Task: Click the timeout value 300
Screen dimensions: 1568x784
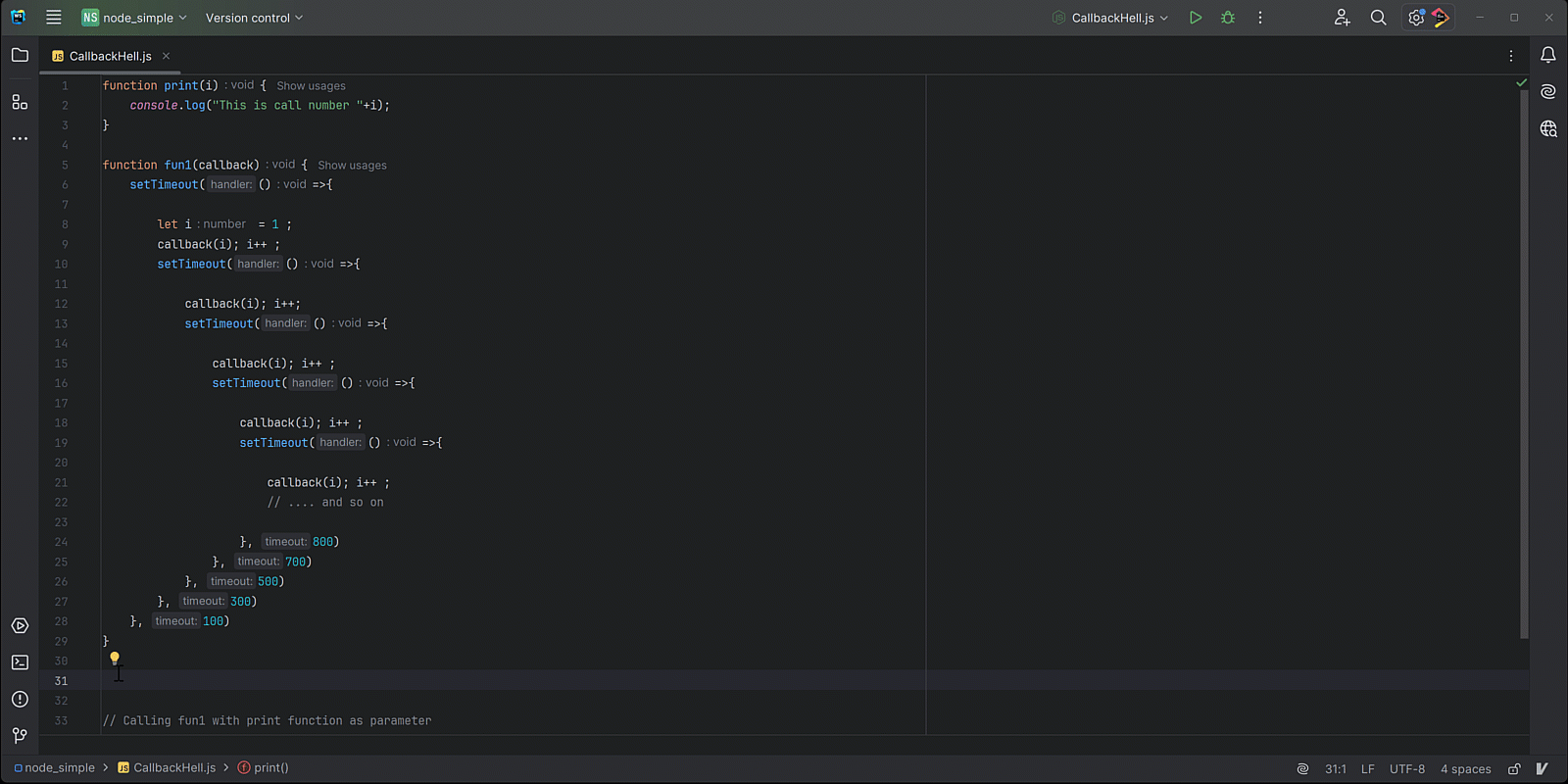Action: [240, 602]
